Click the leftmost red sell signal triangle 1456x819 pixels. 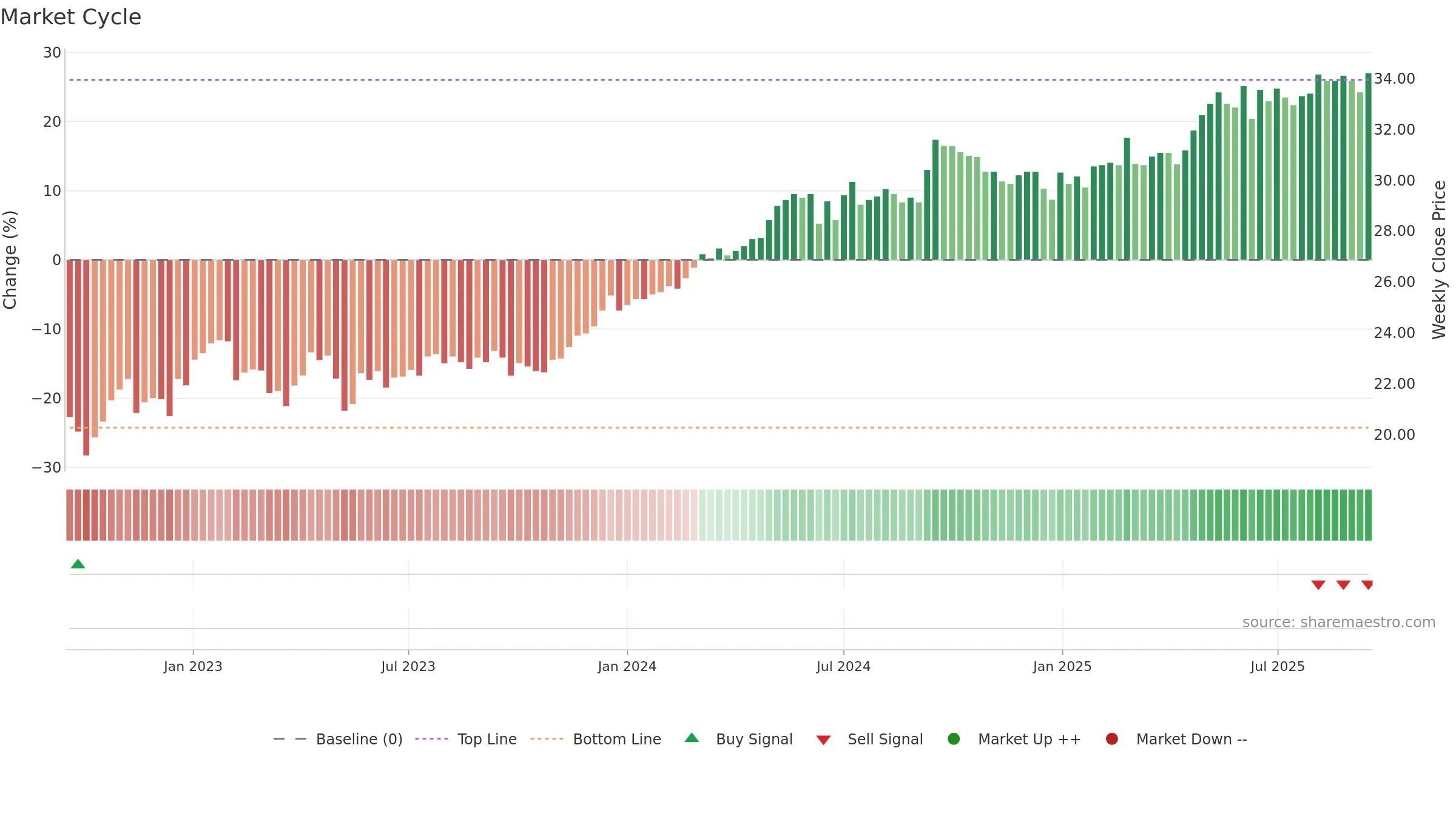[x=1318, y=585]
